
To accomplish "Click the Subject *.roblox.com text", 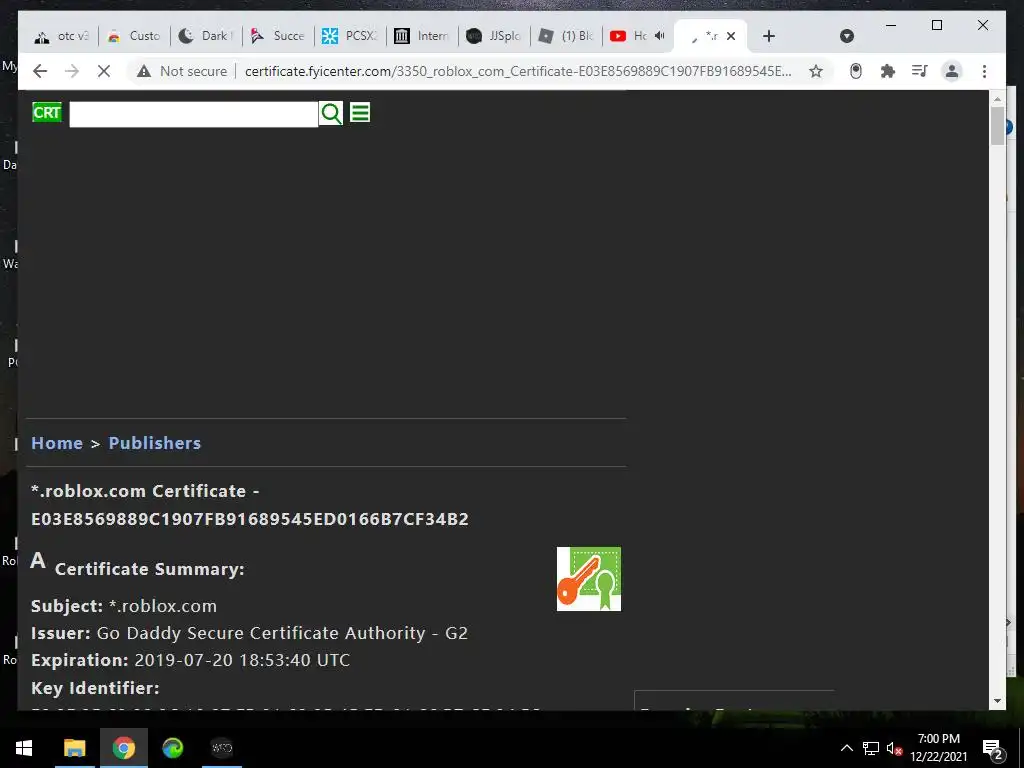I will pos(124,606).
